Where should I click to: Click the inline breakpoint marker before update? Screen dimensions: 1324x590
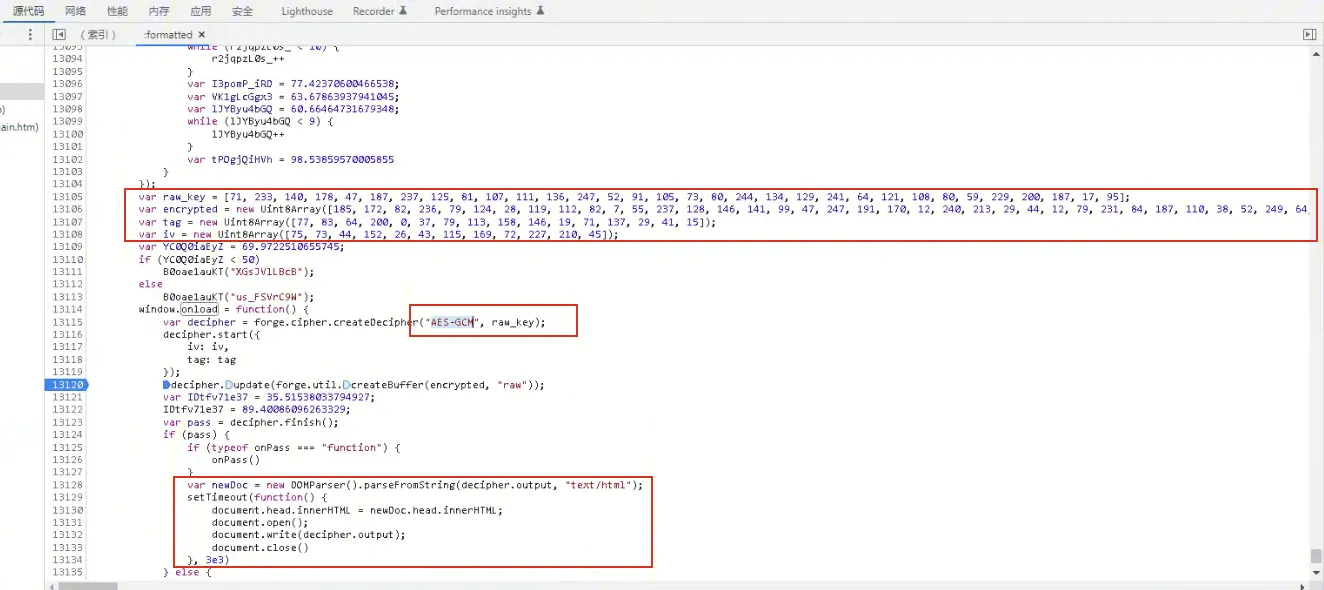pos(229,385)
